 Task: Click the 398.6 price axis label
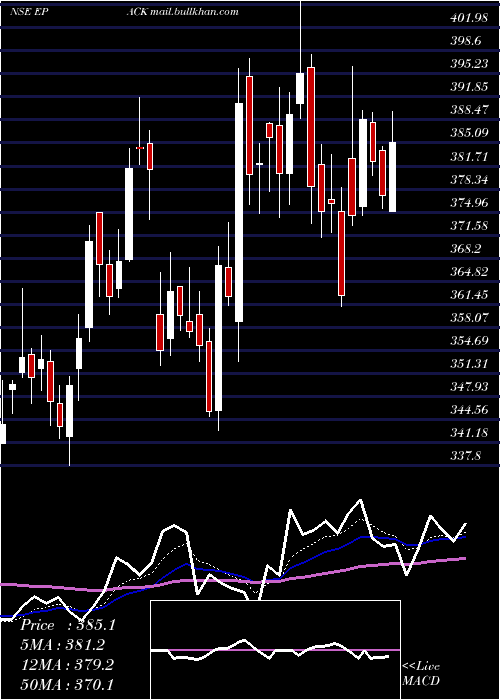click(x=464, y=41)
